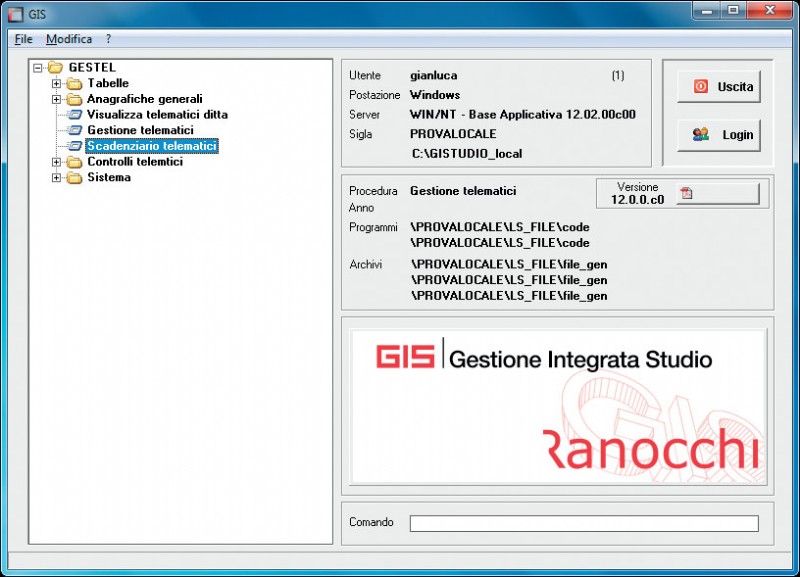This screenshot has width=800, height=577.
Task: Click inside the Comando input field
Action: [x=584, y=523]
